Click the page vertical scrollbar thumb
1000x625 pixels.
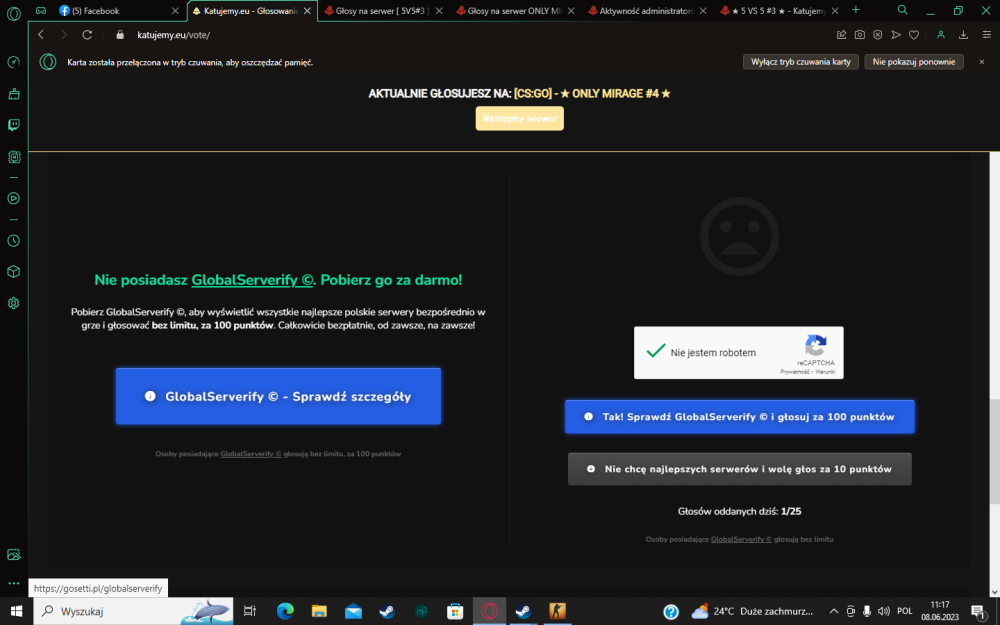pyautogui.click(x=994, y=450)
